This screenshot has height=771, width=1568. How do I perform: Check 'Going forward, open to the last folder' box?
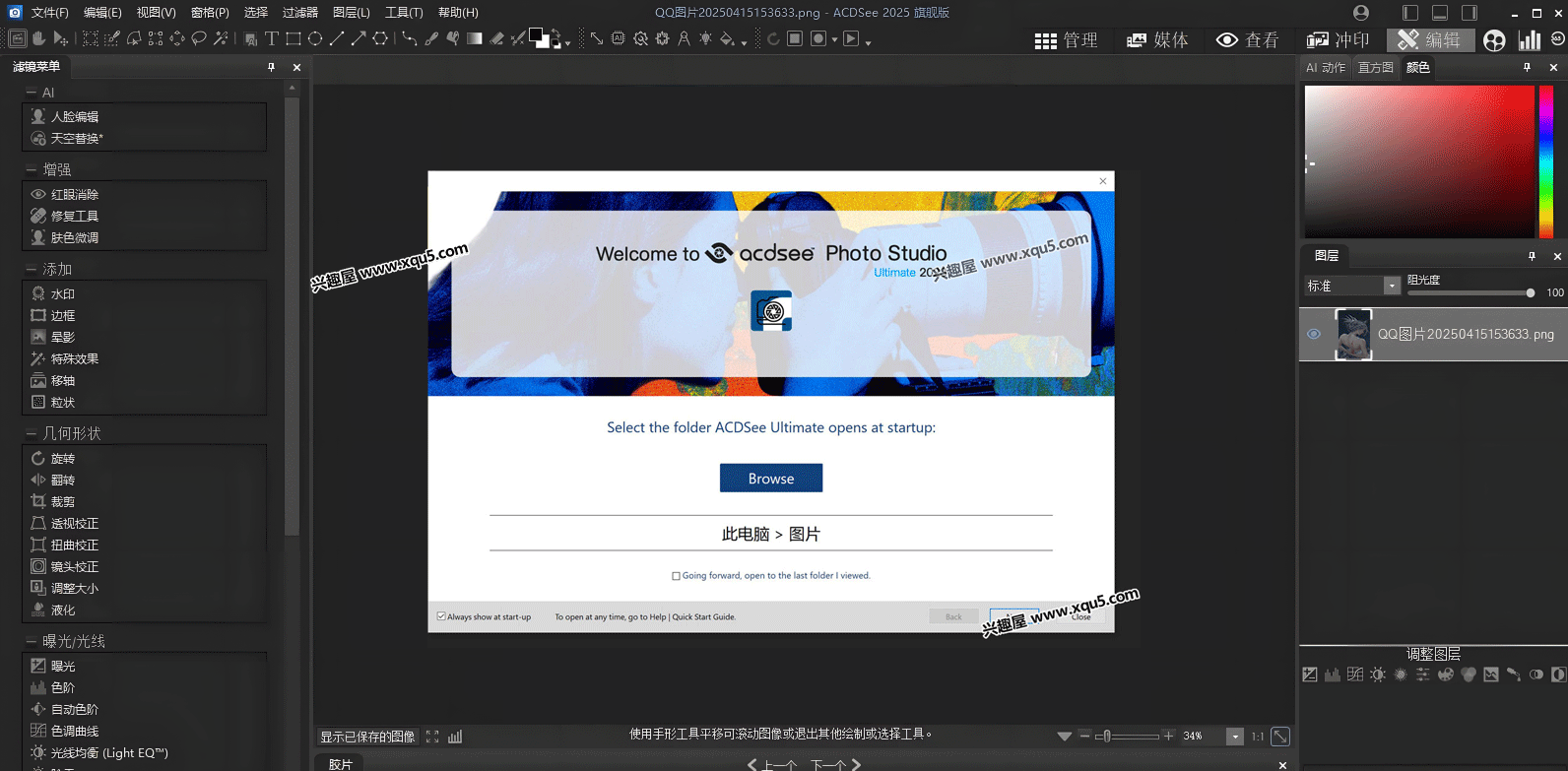(676, 576)
